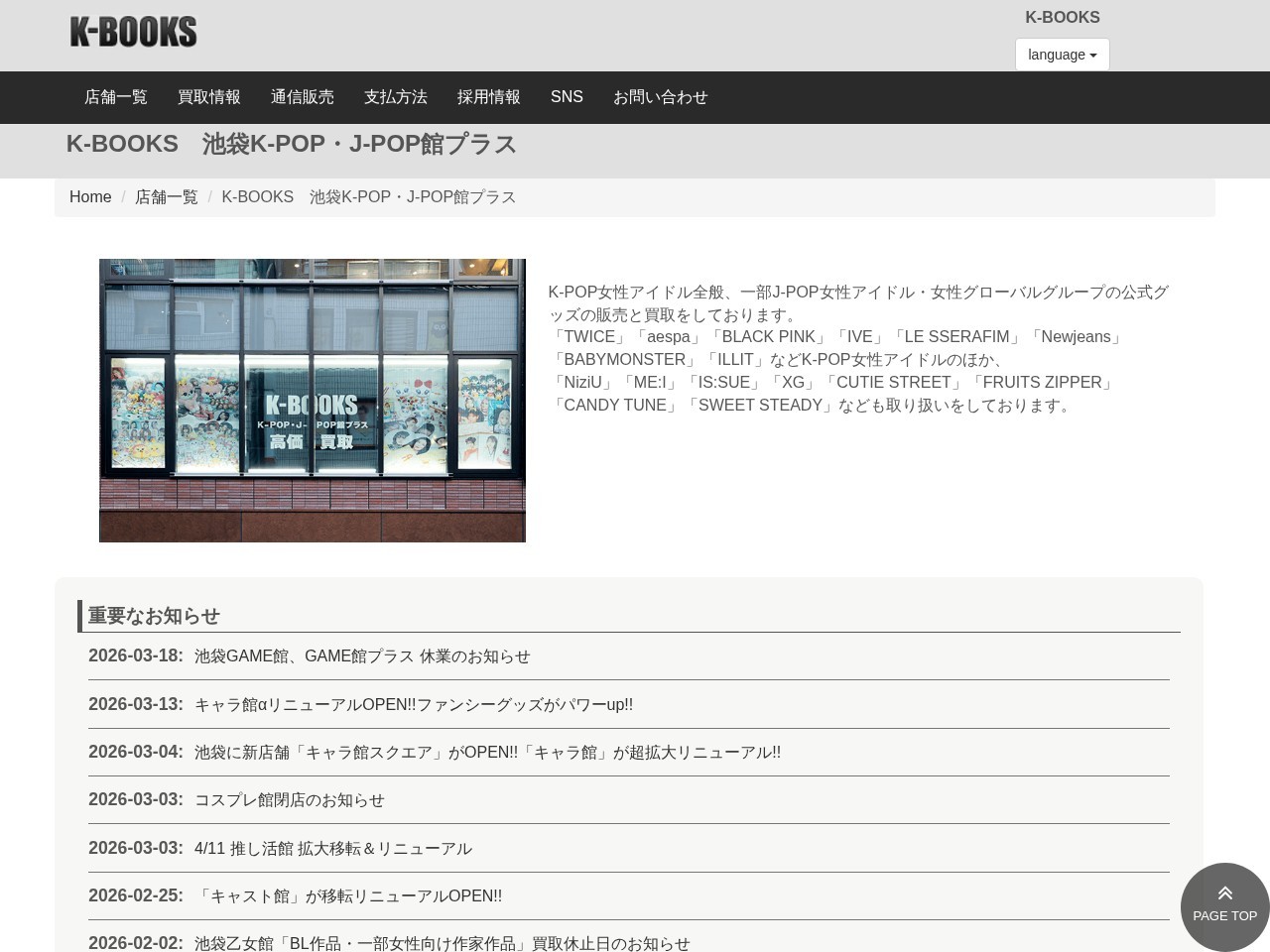
Task: Open the 池袋GAME館 休業 announcement
Action: point(361,655)
